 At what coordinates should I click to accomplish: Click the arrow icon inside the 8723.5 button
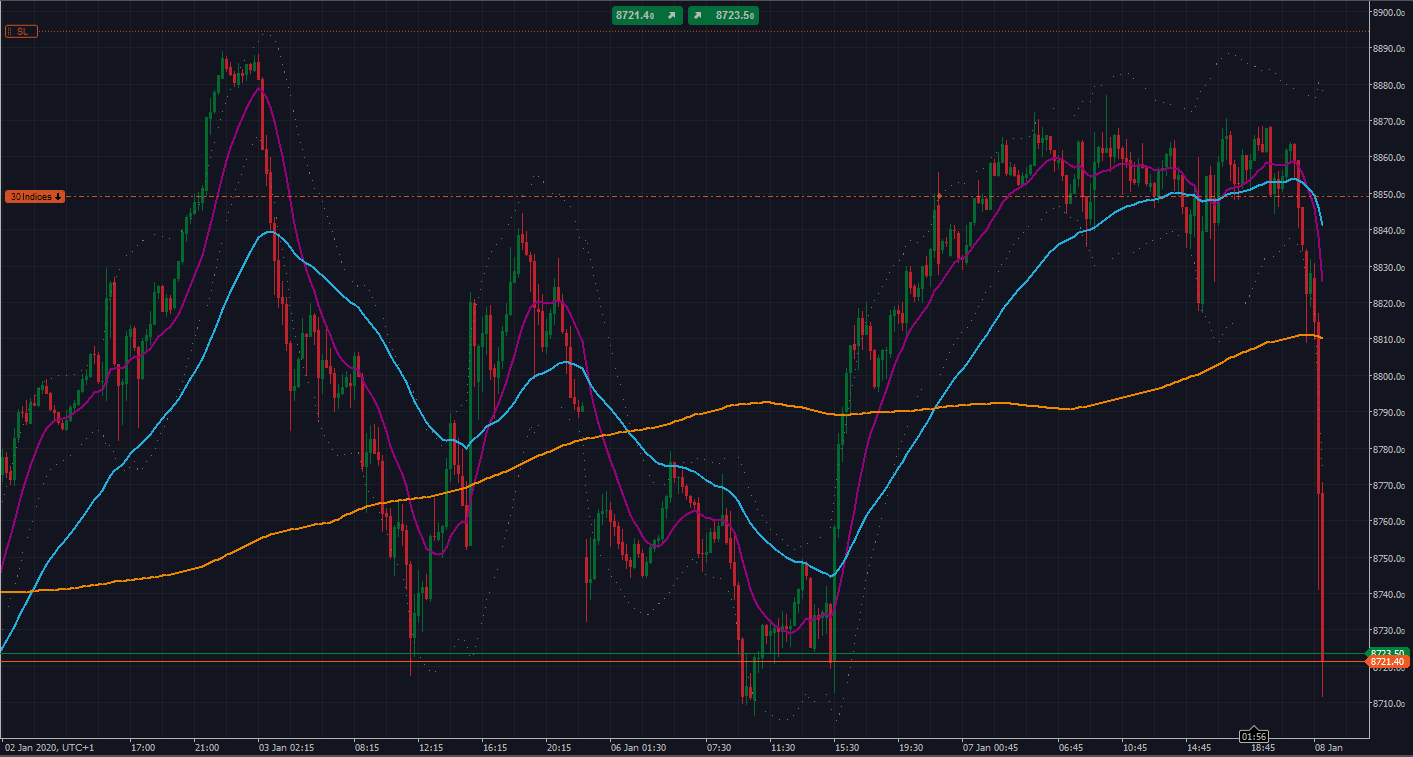(x=698, y=15)
